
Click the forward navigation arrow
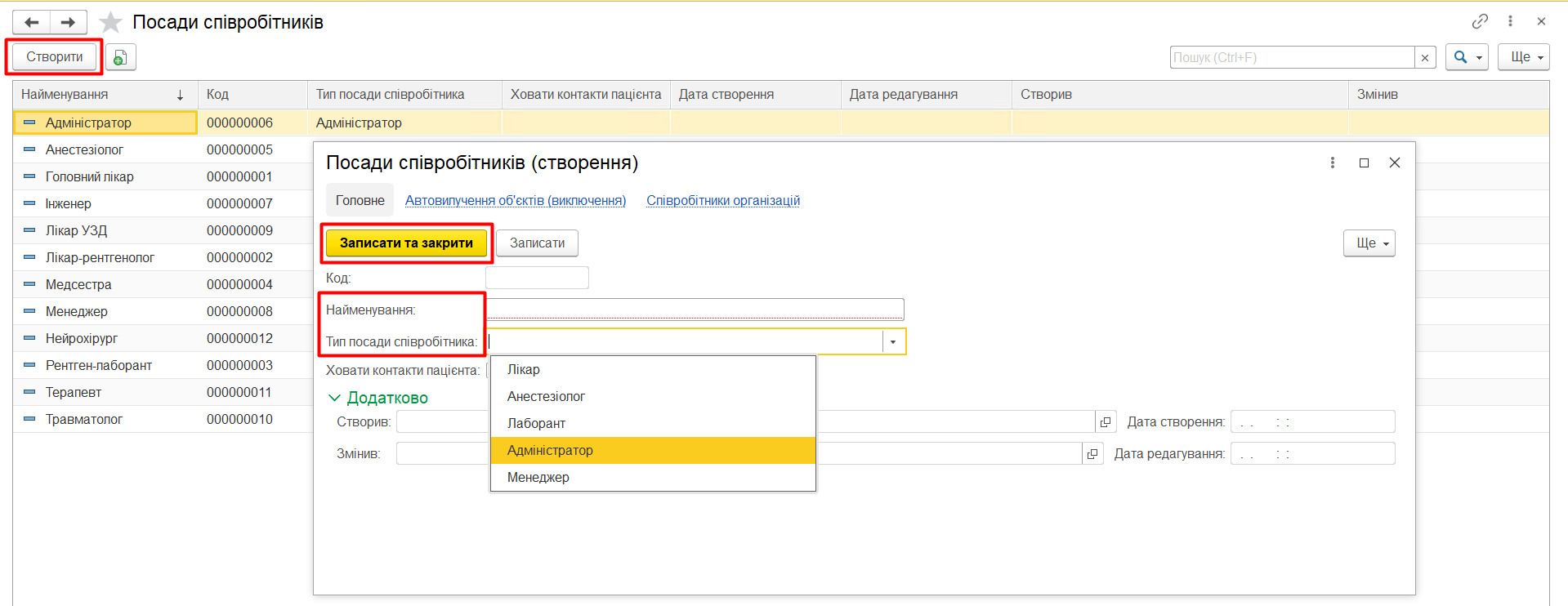pyautogui.click(x=68, y=22)
